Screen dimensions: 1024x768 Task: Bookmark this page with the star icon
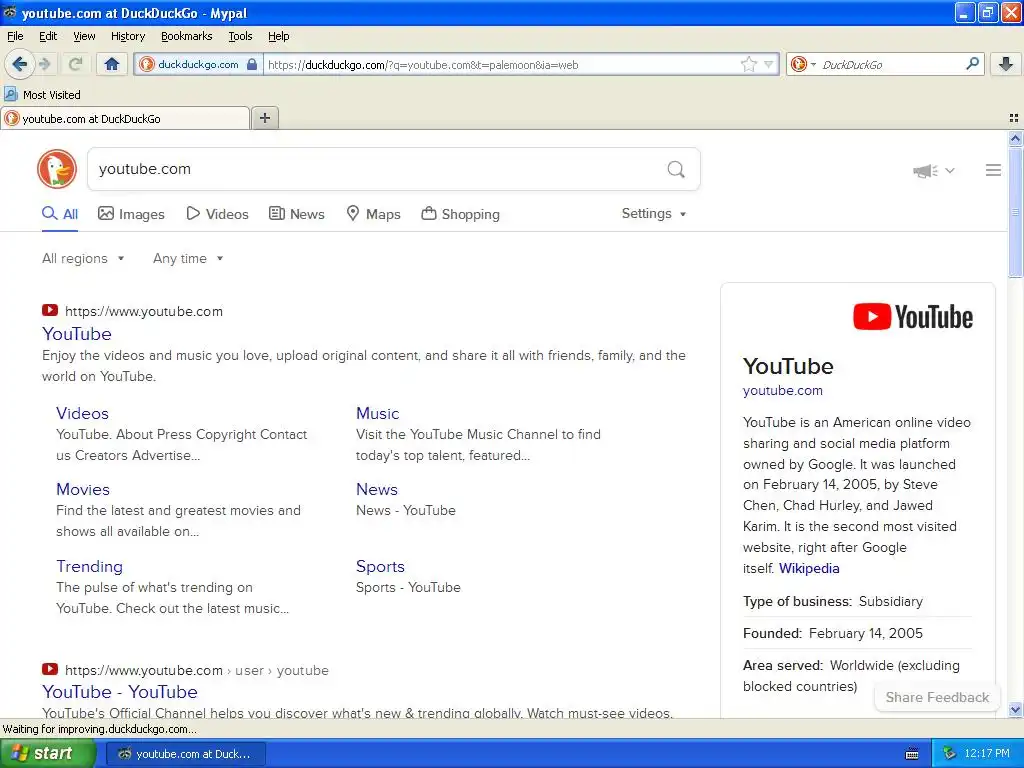click(x=748, y=64)
